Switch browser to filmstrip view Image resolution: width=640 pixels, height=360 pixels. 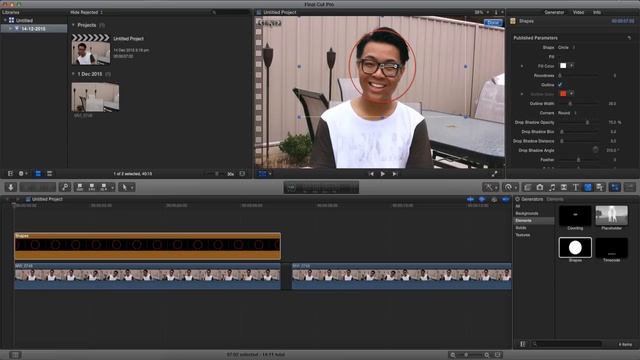click(38, 173)
